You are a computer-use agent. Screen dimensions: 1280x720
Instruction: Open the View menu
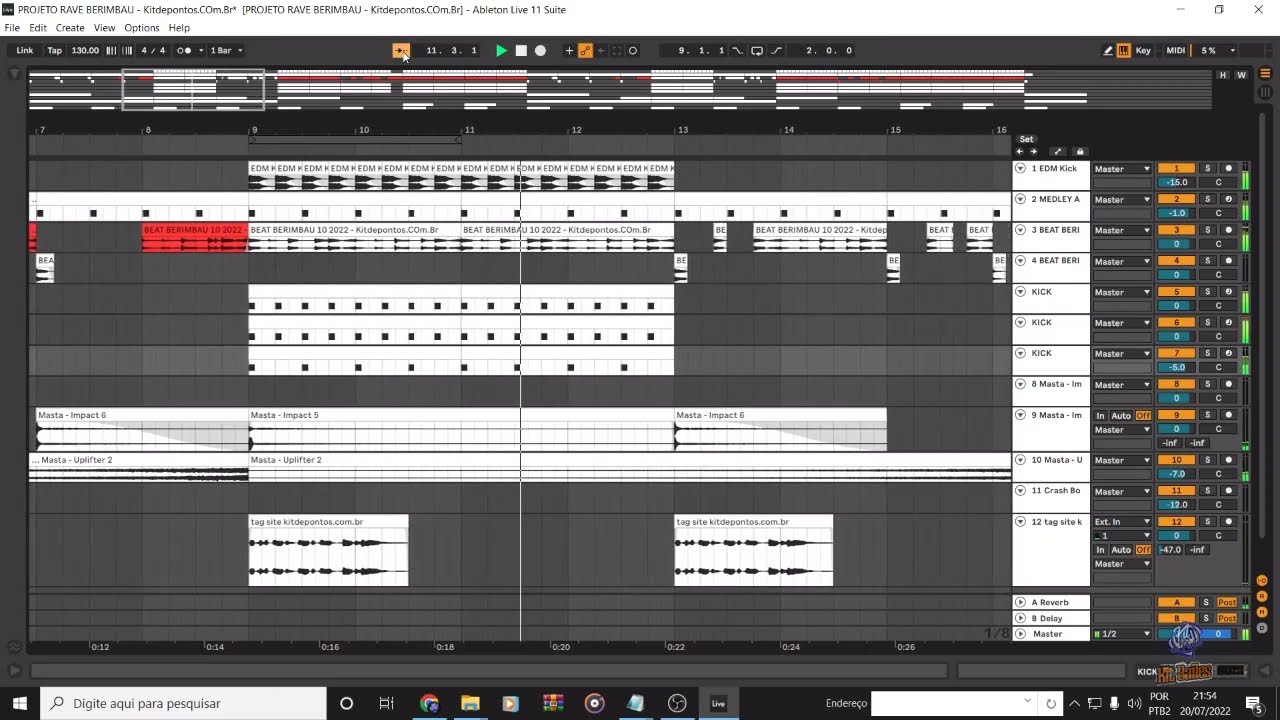[x=104, y=28]
